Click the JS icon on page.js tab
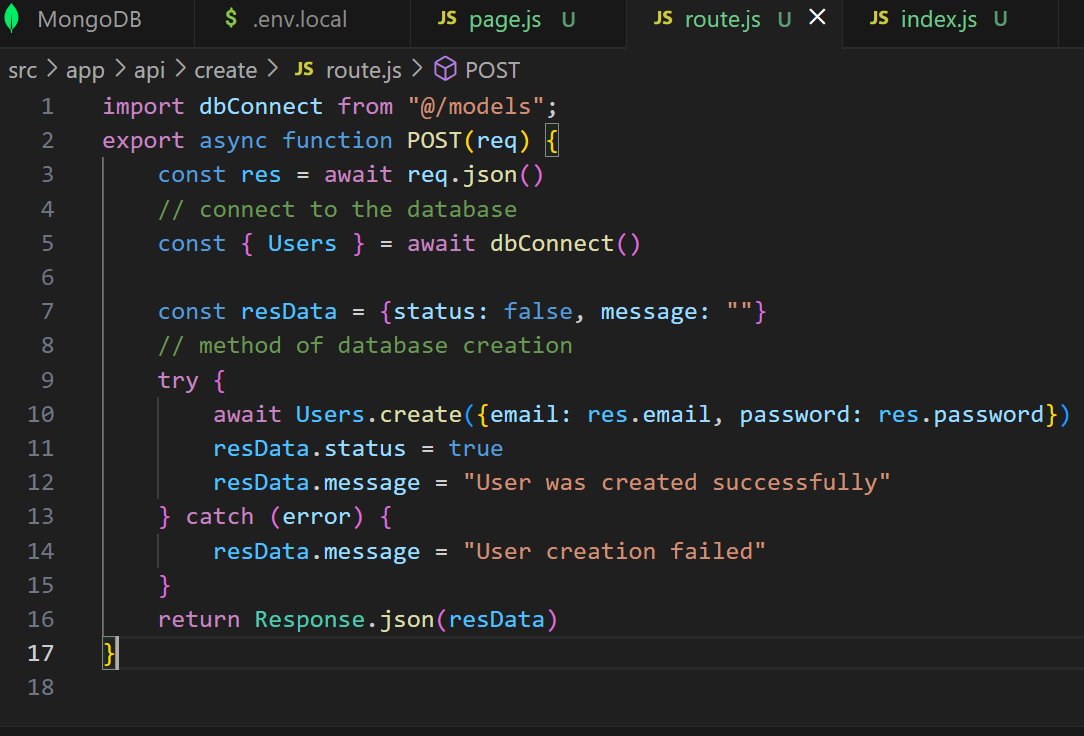Screen dimensions: 1084x736 (448, 17)
